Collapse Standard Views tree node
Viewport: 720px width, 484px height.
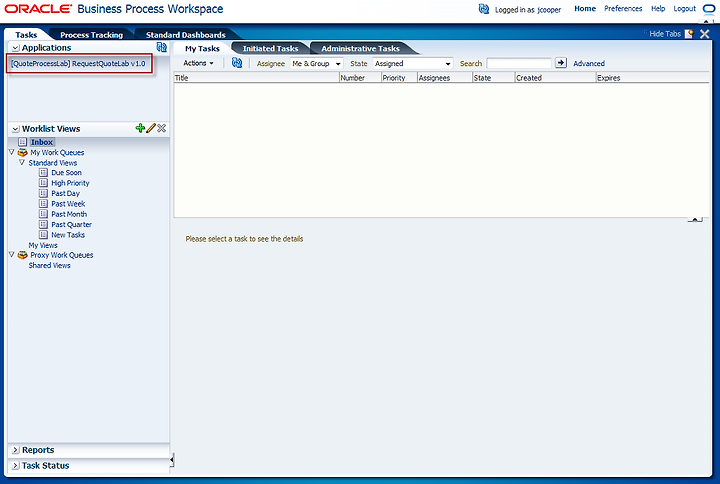point(22,163)
